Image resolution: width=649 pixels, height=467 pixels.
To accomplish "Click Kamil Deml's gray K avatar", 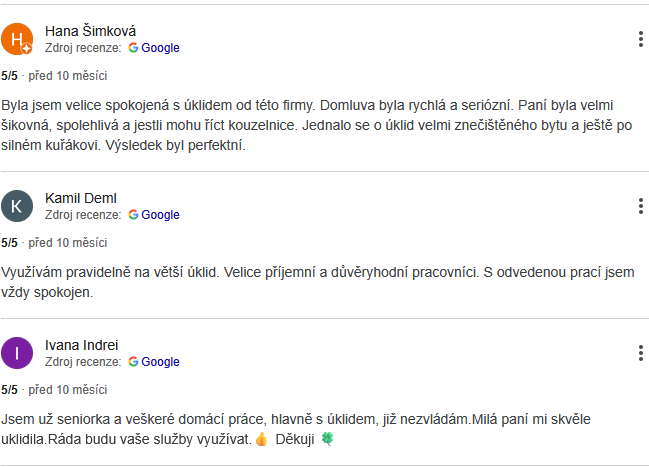I will [18, 206].
